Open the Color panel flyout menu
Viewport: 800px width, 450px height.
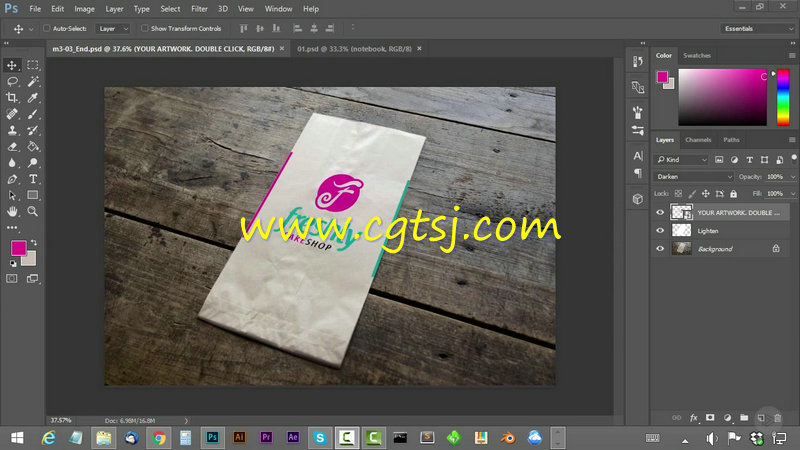792,55
